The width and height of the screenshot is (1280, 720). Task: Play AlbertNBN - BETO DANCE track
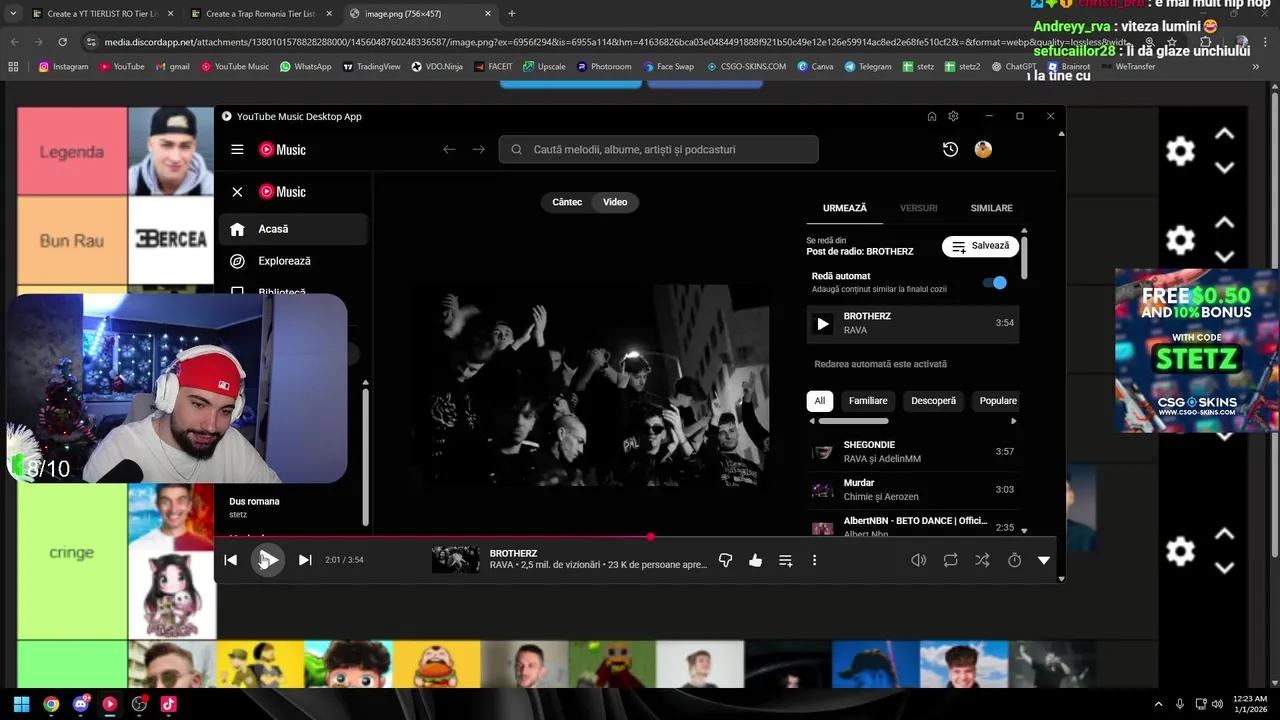click(912, 524)
